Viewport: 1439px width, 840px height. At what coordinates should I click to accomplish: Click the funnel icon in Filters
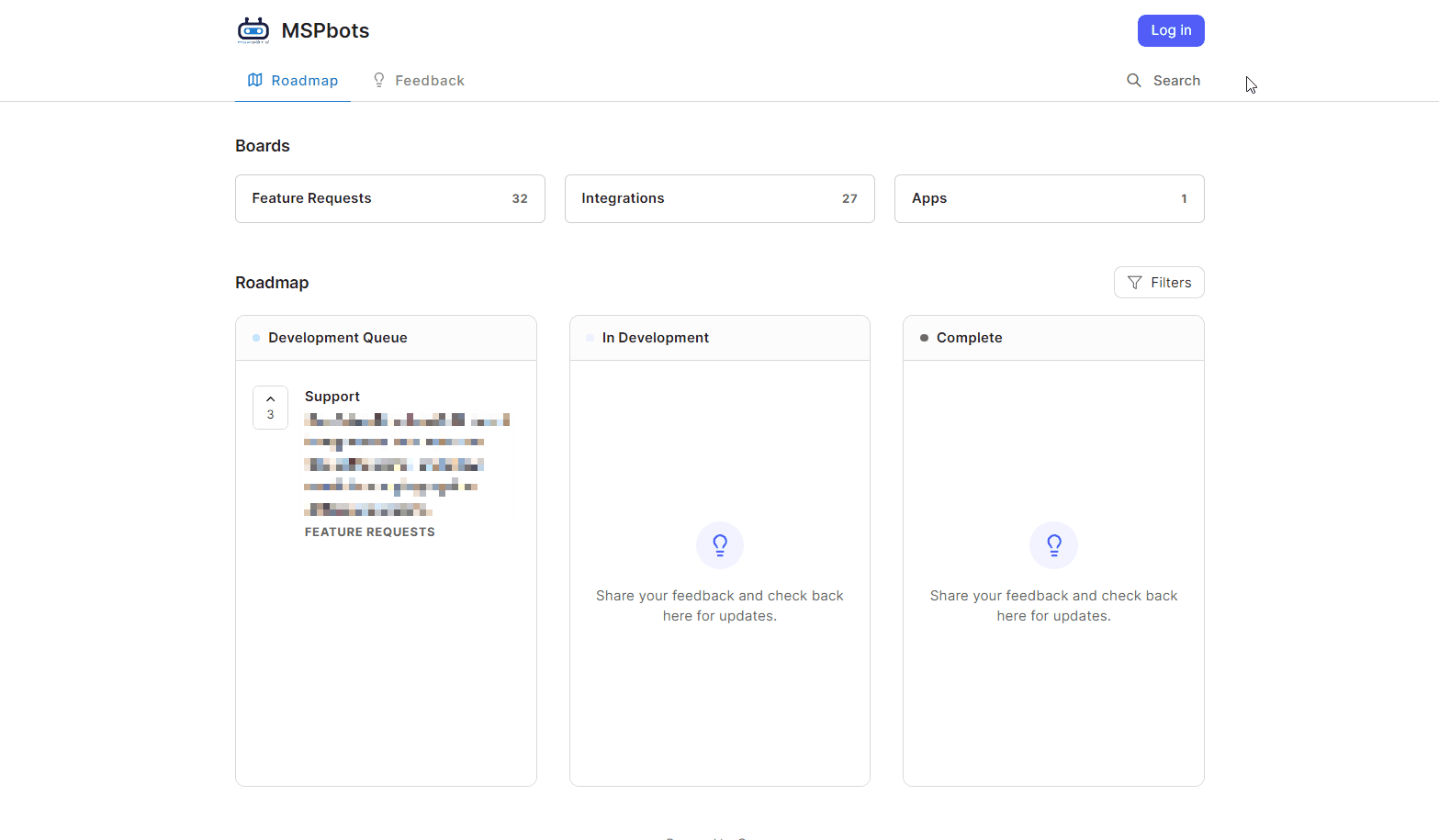coord(1135,283)
